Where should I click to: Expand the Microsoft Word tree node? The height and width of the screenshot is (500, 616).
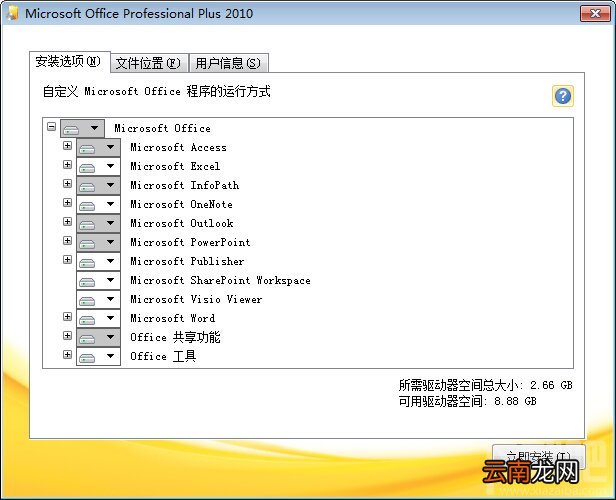pyautogui.click(x=68, y=317)
